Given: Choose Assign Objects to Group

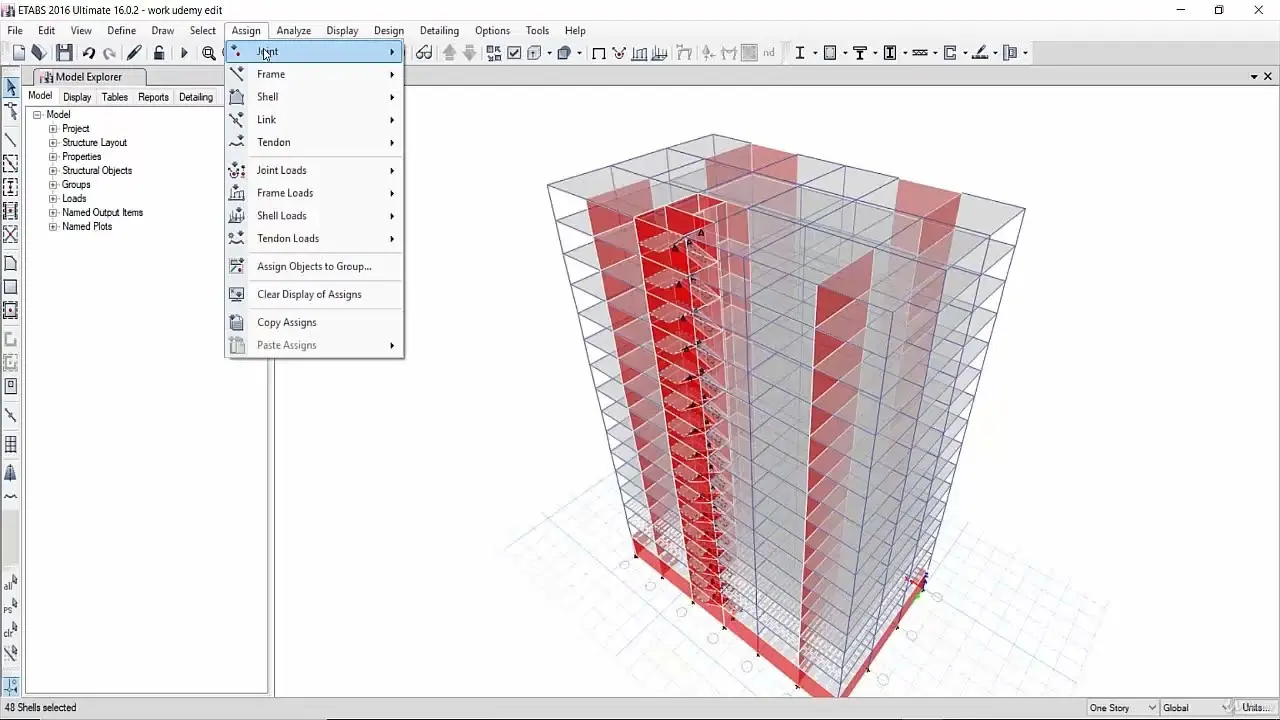Looking at the screenshot, I should 314,267.
